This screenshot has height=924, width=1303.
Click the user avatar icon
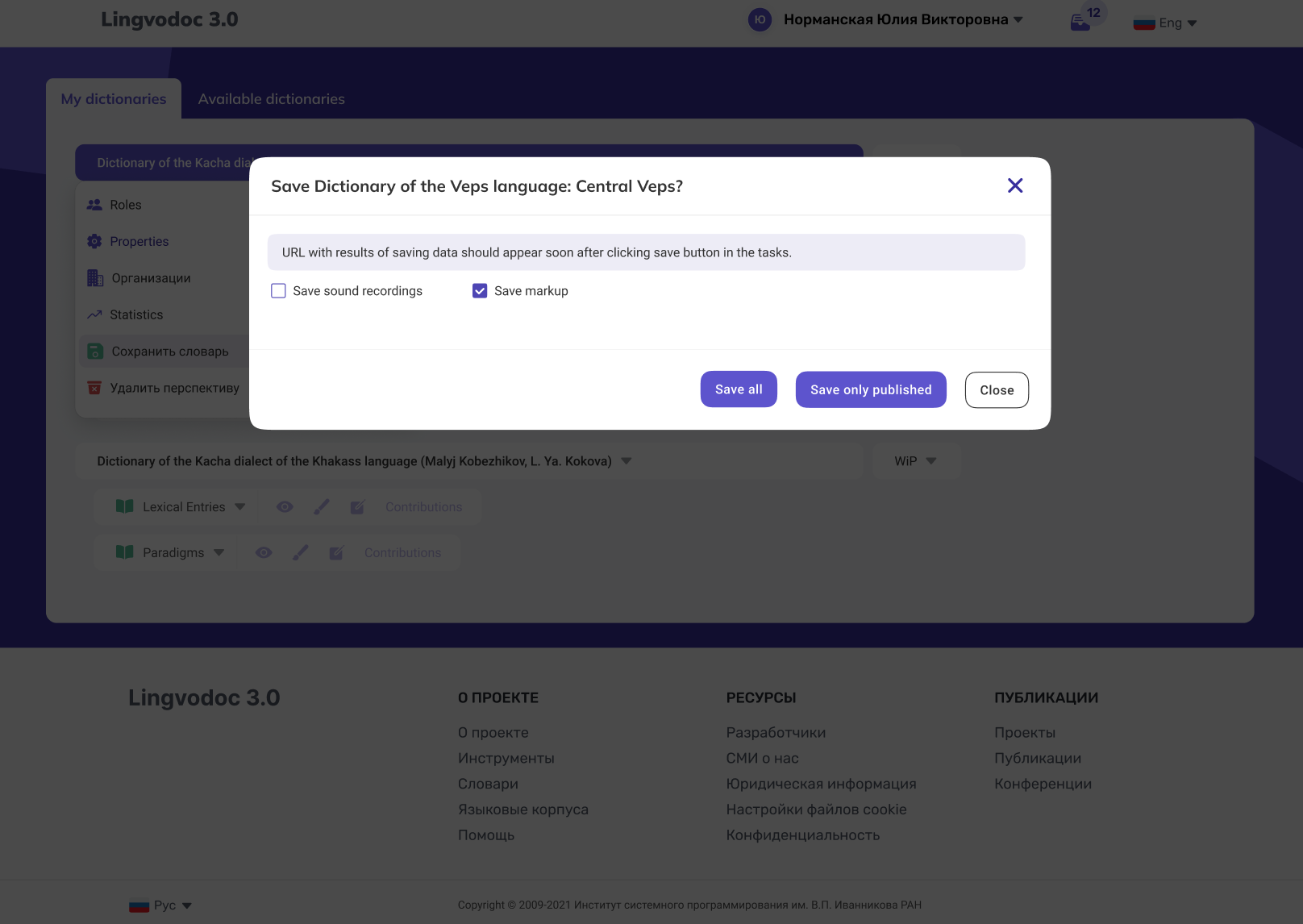[x=760, y=19]
